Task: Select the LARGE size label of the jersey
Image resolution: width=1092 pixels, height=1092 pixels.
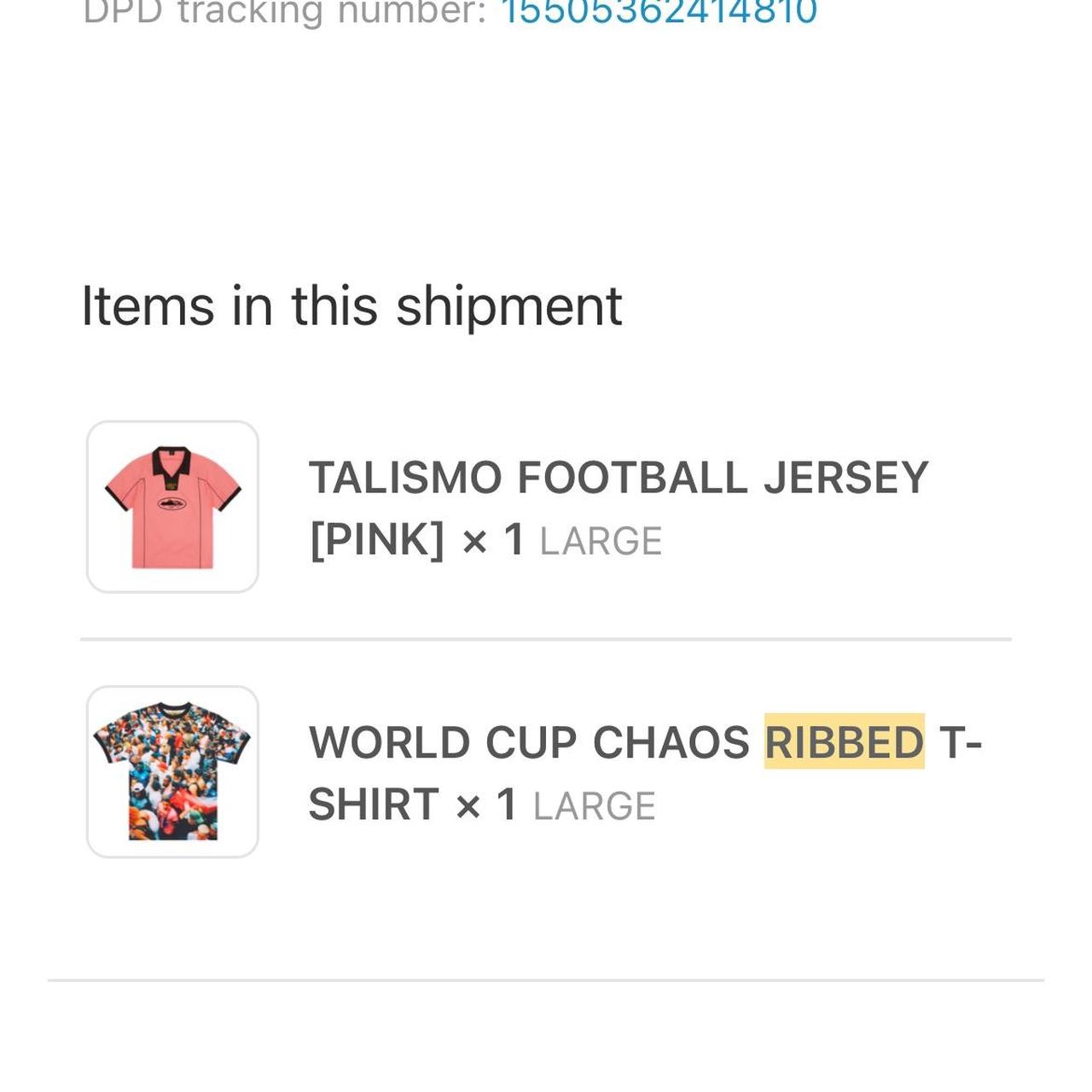Action: [x=601, y=541]
